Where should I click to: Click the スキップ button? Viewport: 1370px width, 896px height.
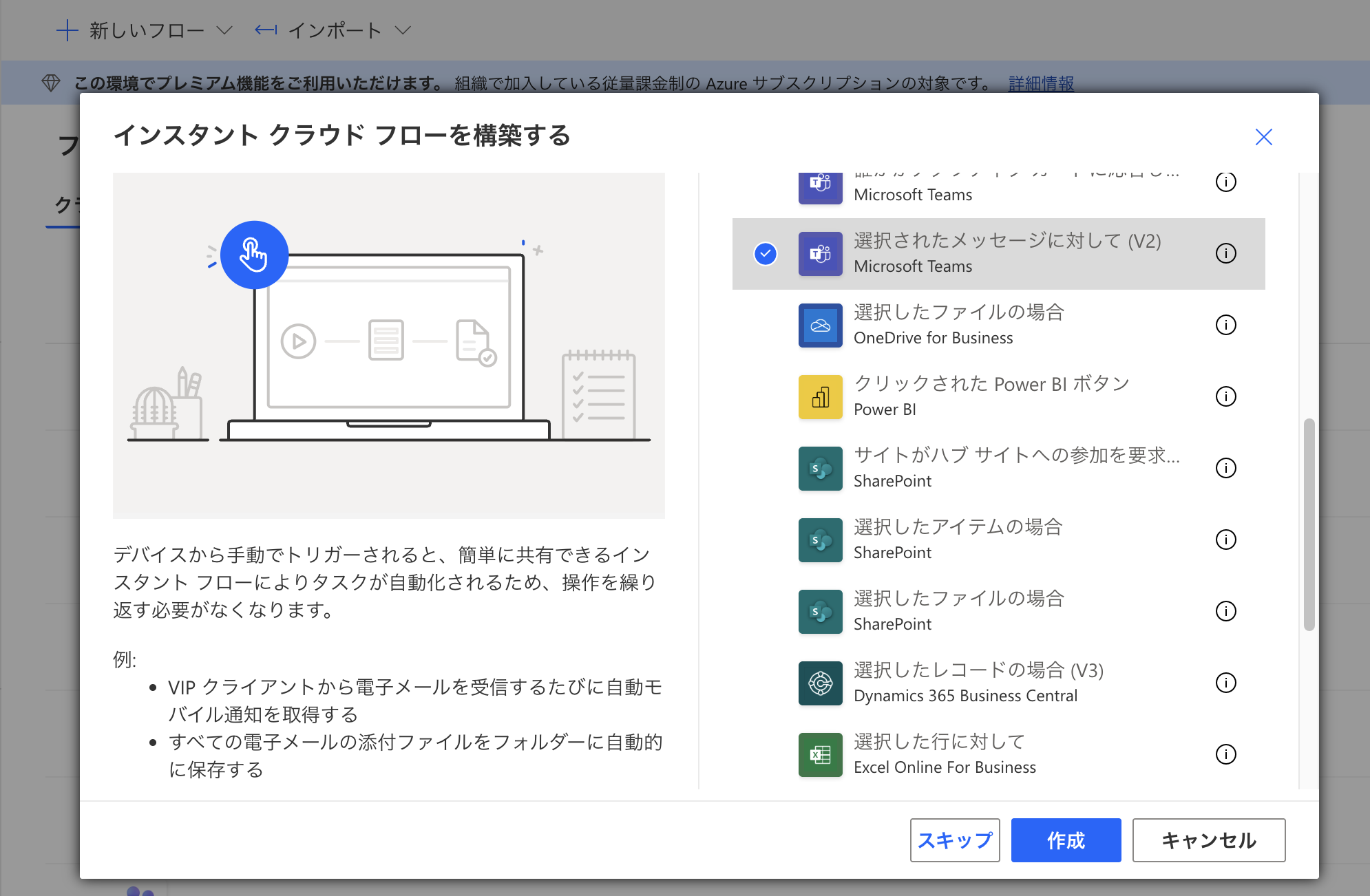pyautogui.click(x=955, y=840)
